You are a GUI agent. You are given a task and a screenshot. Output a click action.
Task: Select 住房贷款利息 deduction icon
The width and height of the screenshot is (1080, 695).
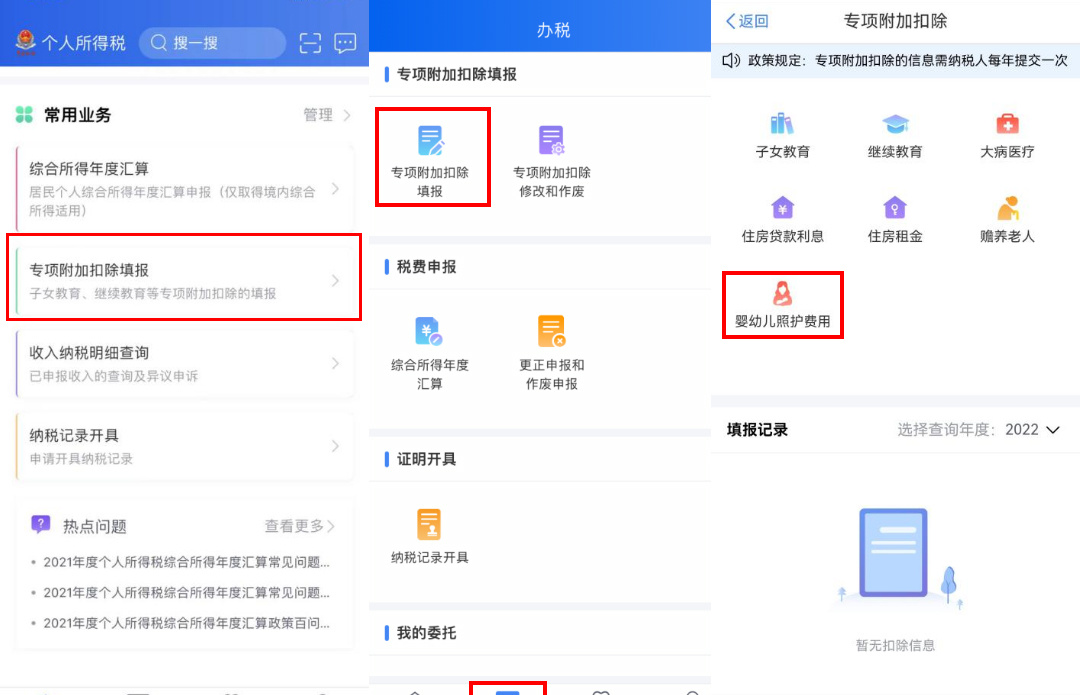pos(782,209)
